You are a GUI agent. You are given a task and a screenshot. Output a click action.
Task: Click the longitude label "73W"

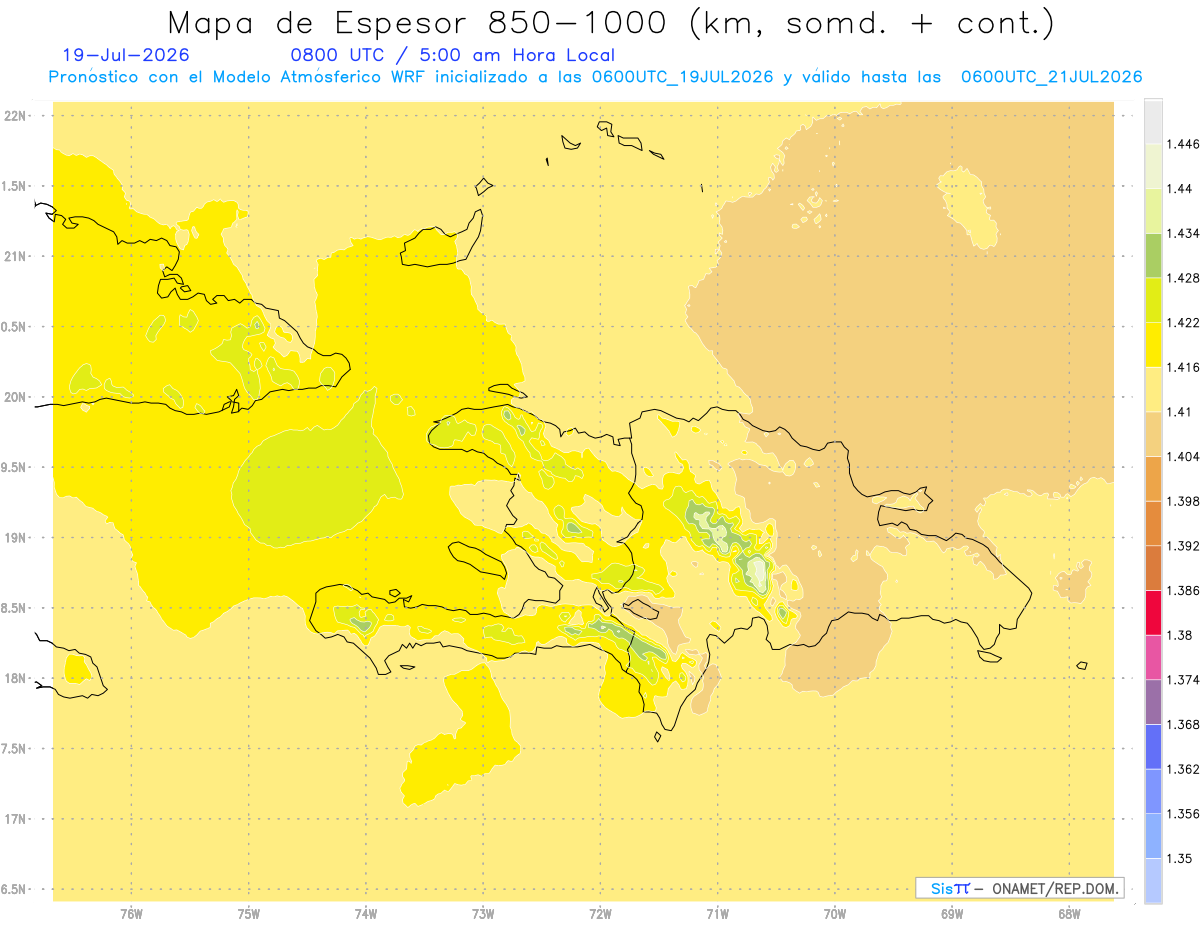[x=483, y=914]
